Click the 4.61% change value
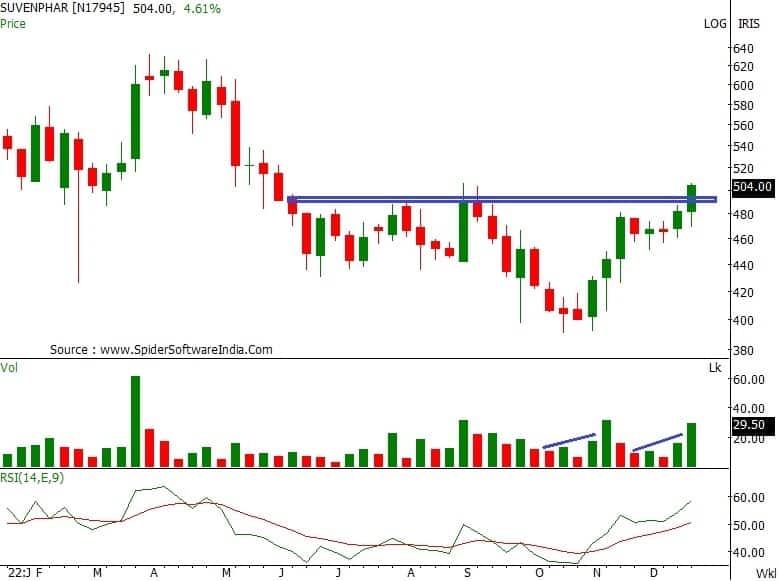The height and width of the screenshot is (581, 779). coord(202,9)
